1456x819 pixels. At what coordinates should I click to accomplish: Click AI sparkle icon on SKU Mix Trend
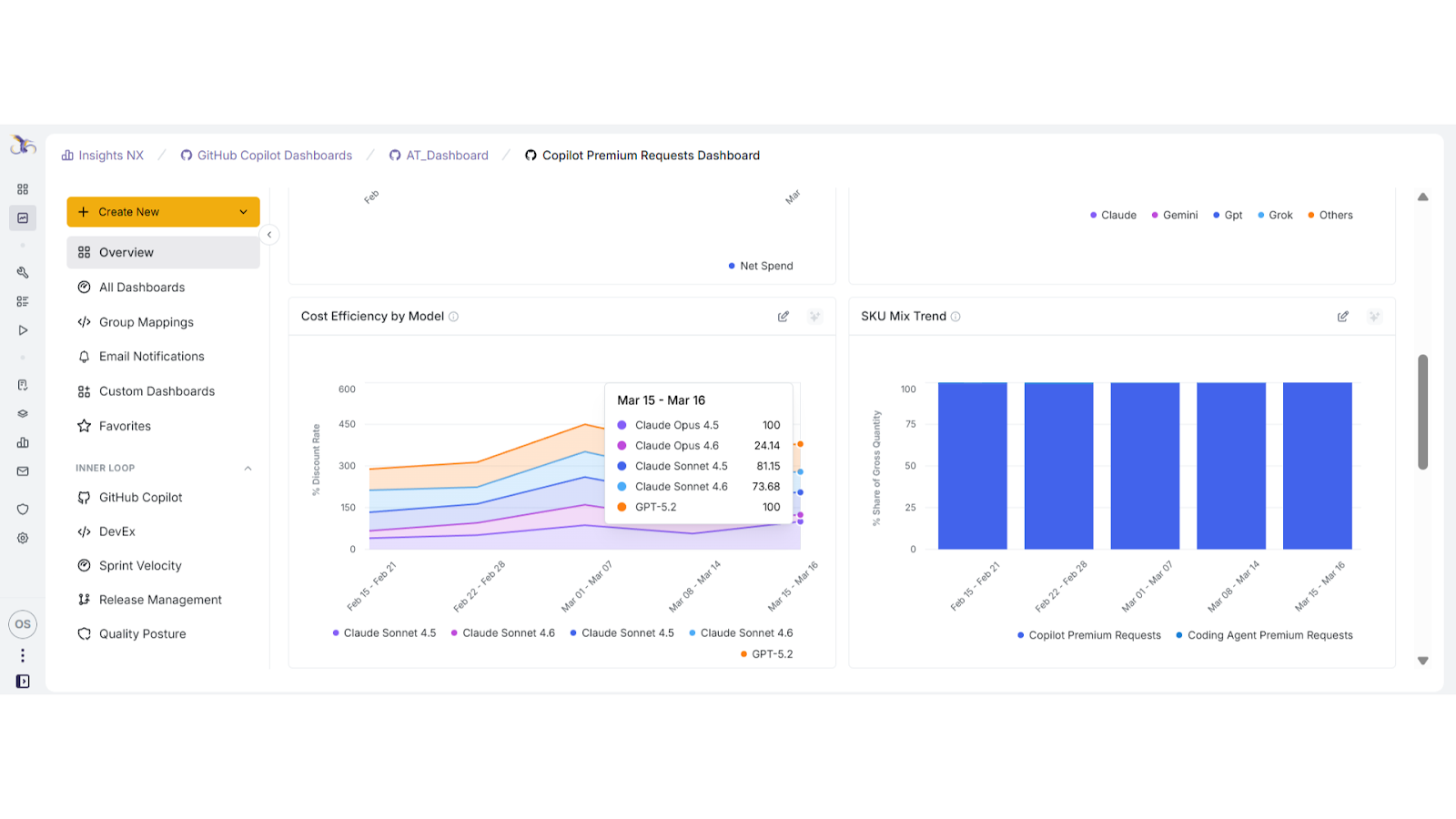[1374, 317]
